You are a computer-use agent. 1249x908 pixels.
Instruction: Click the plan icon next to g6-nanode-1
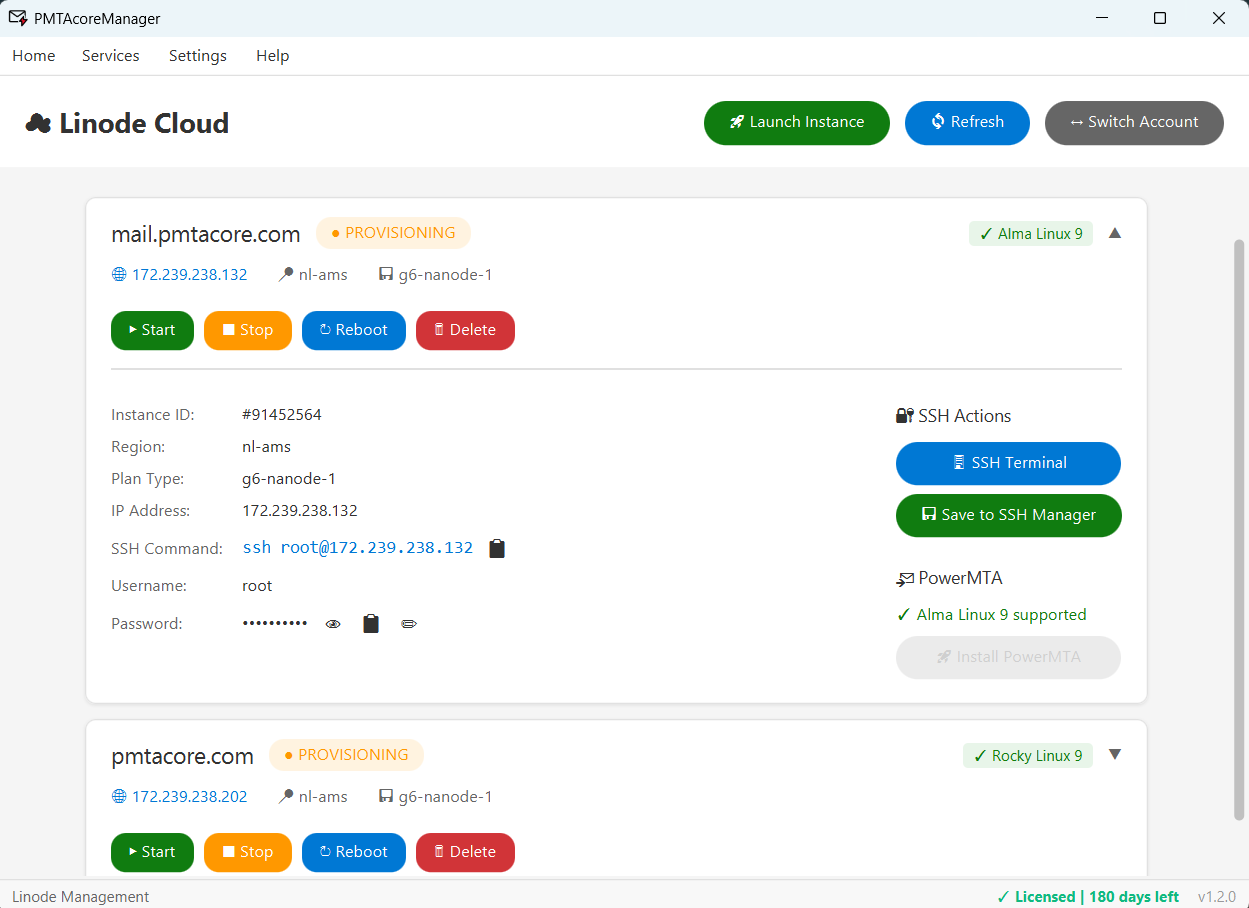[387, 273]
